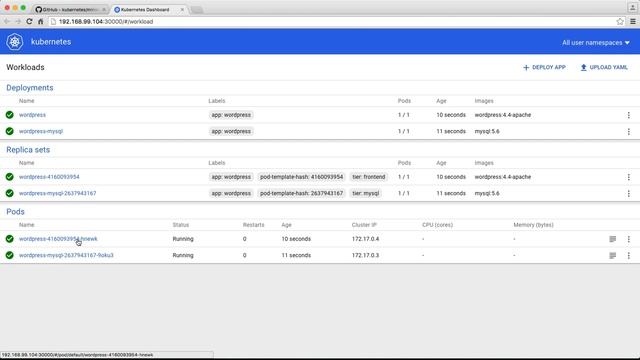This screenshot has width=640, height=360.
Task: Click the Kubernetes logo icon
Action: (15, 42)
